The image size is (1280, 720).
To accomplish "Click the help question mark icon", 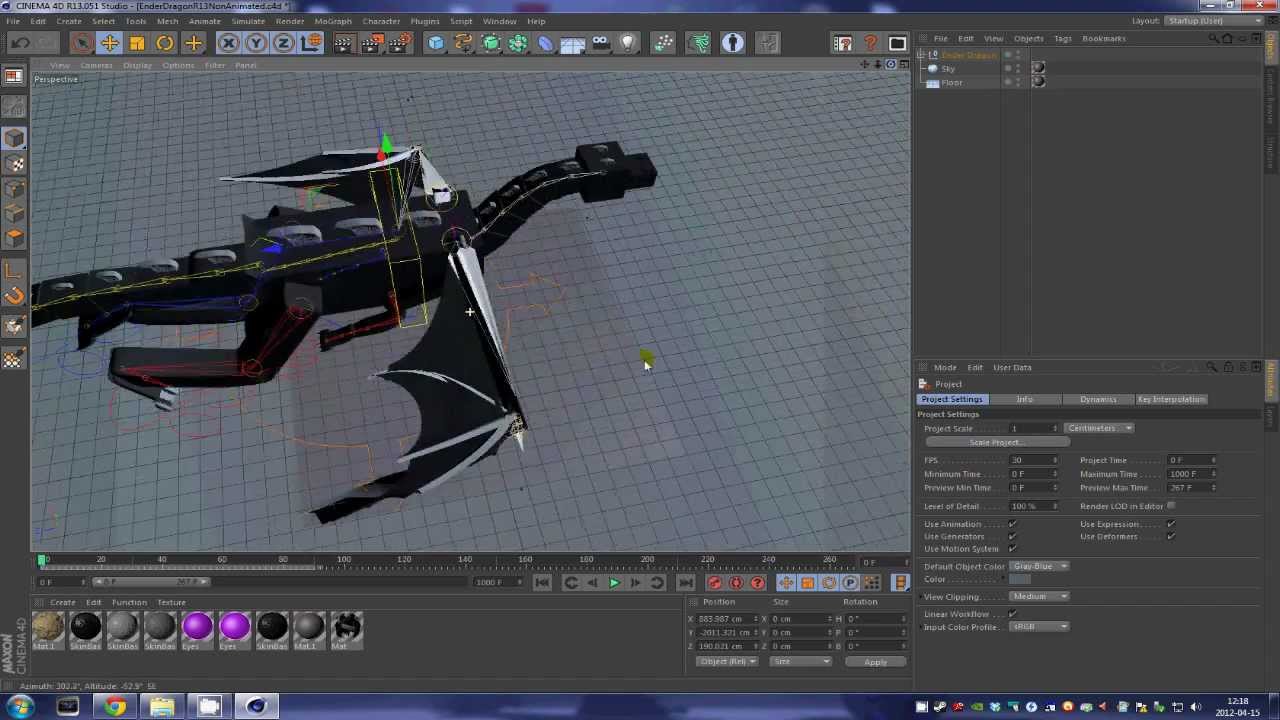I will click(x=870, y=43).
